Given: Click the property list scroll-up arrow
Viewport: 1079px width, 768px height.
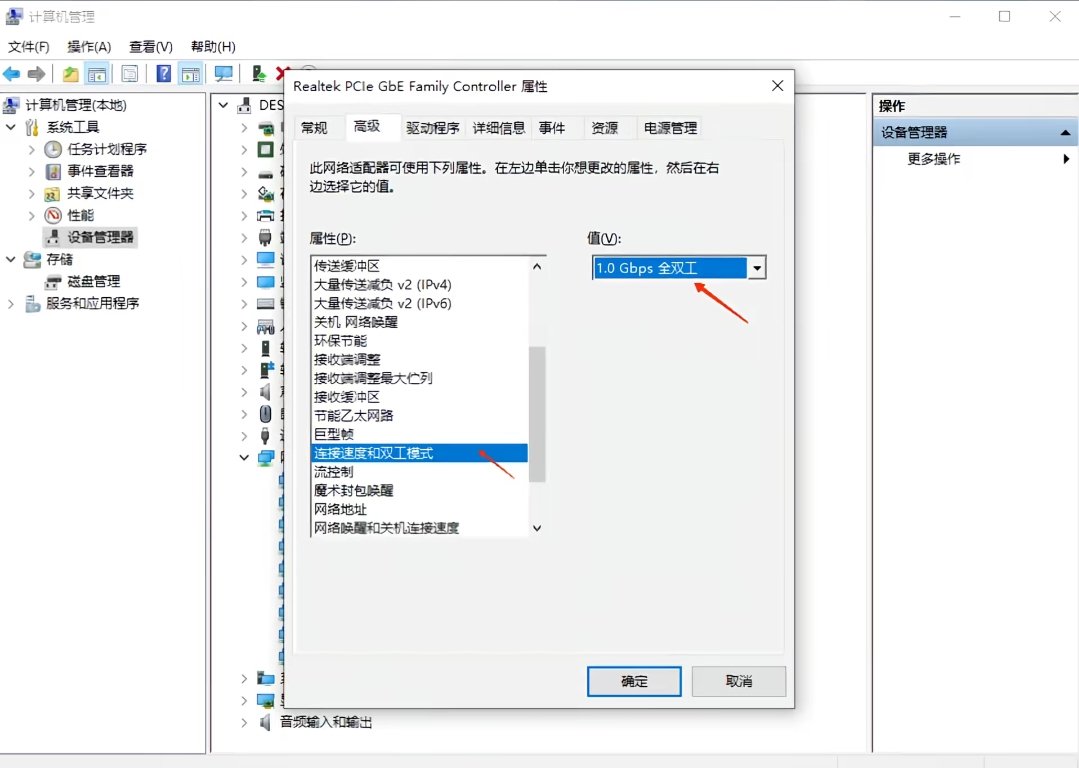Looking at the screenshot, I should pos(537,266).
